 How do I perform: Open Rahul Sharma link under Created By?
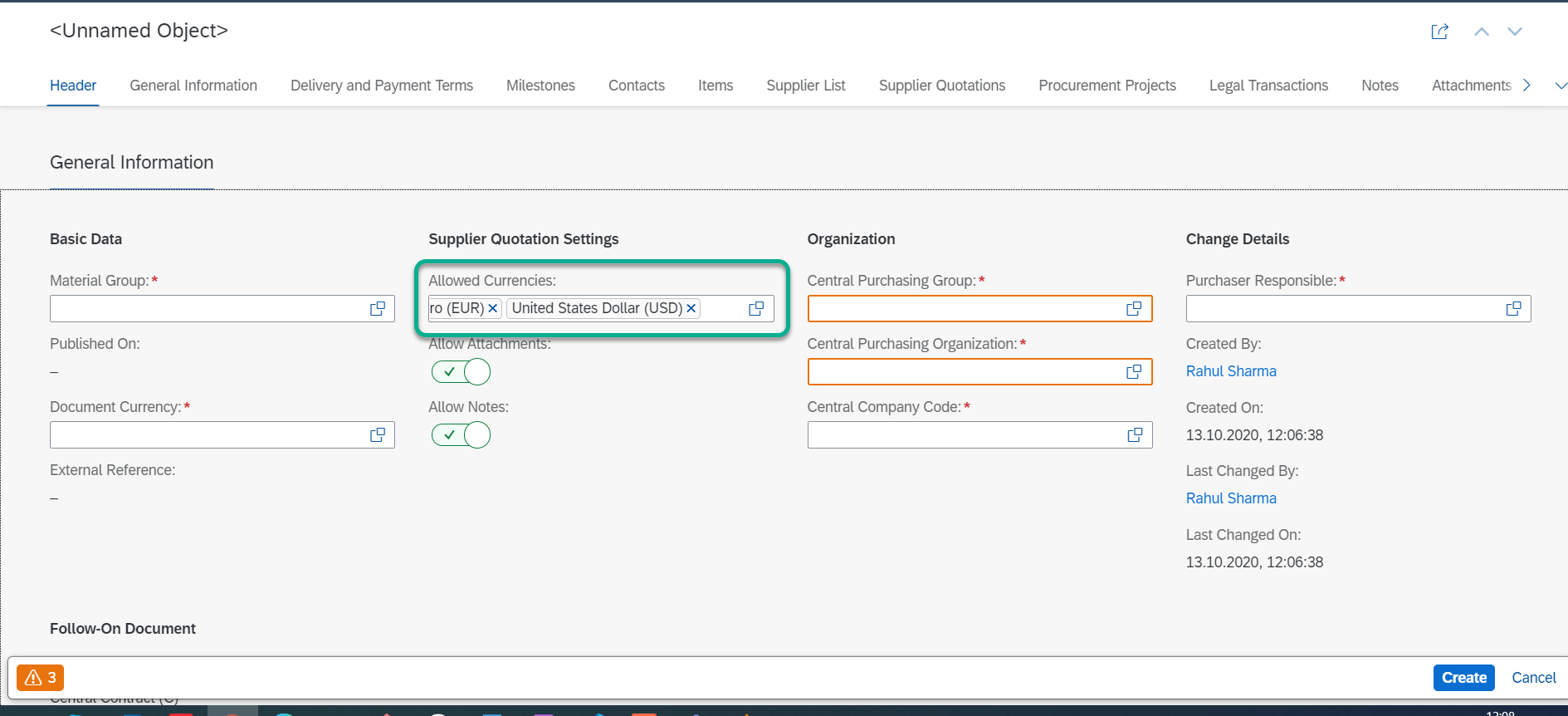pos(1231,371)
